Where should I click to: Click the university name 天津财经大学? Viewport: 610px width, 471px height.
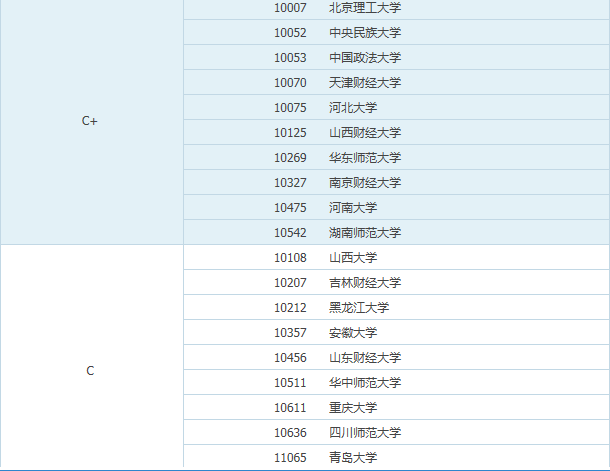[x=365, y=82]
